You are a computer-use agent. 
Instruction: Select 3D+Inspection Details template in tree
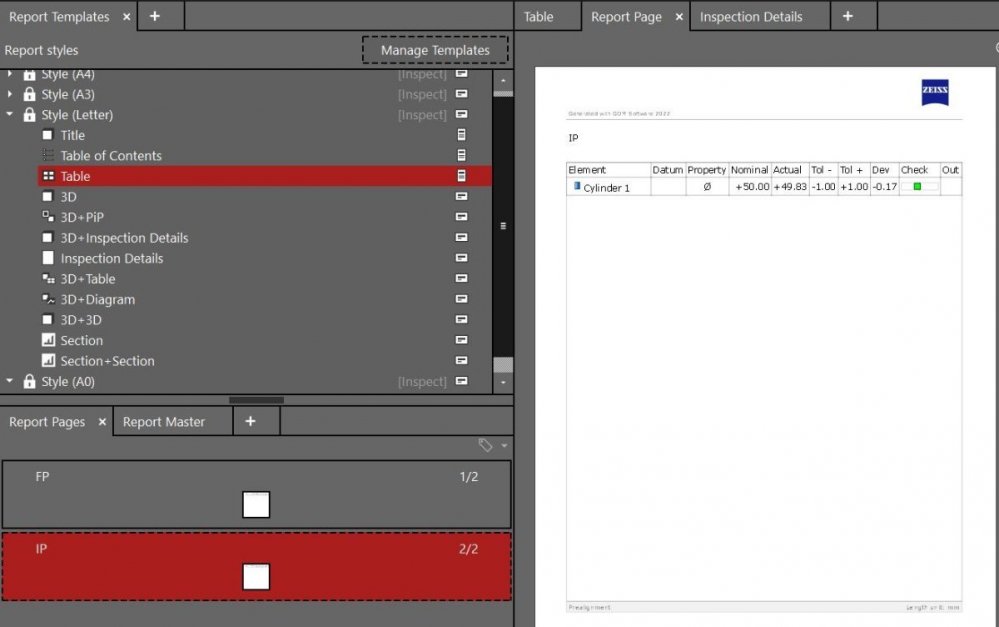click(x=124, y=238)
